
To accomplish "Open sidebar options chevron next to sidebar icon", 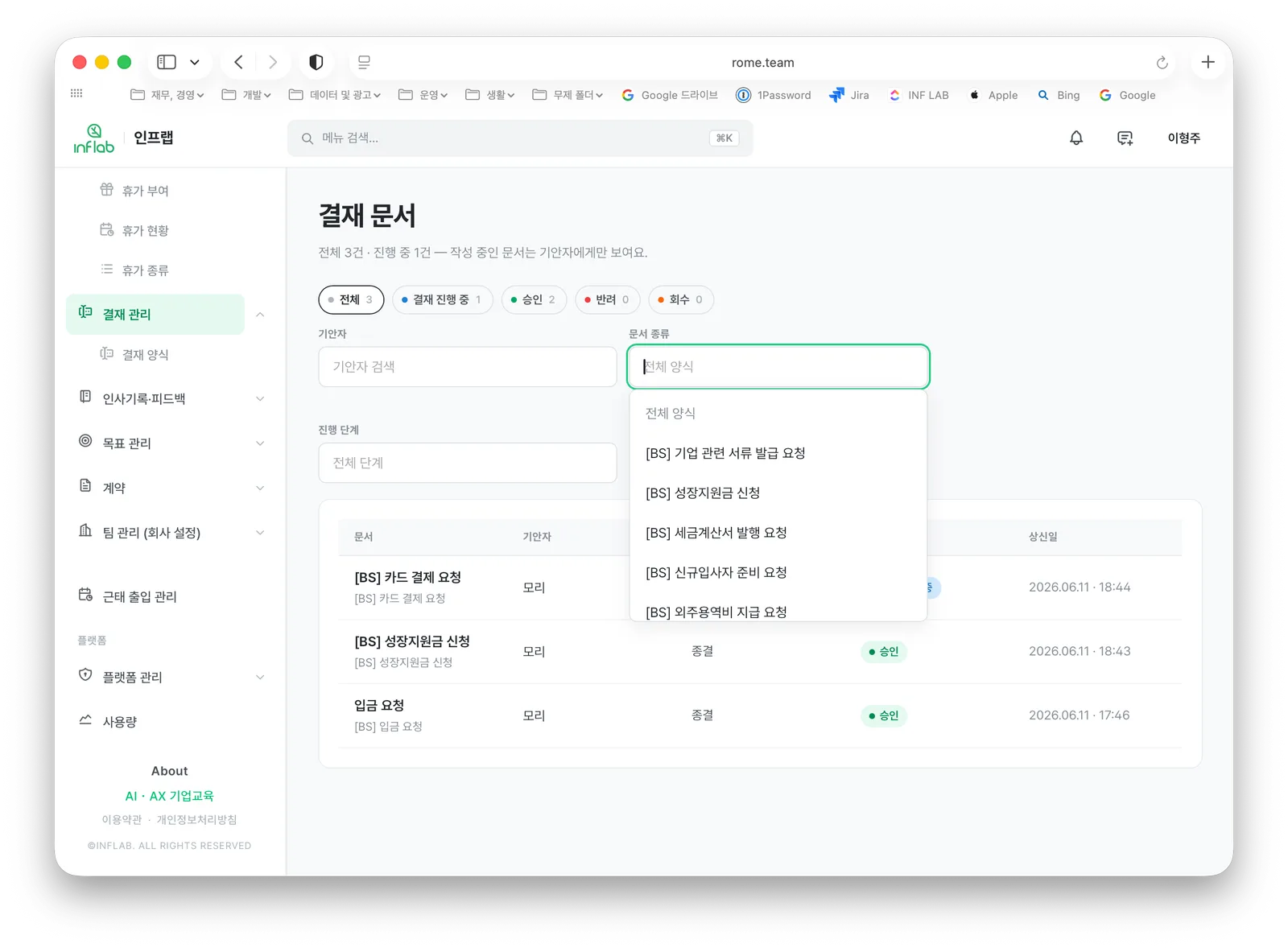I will click(x=195, y=62).
